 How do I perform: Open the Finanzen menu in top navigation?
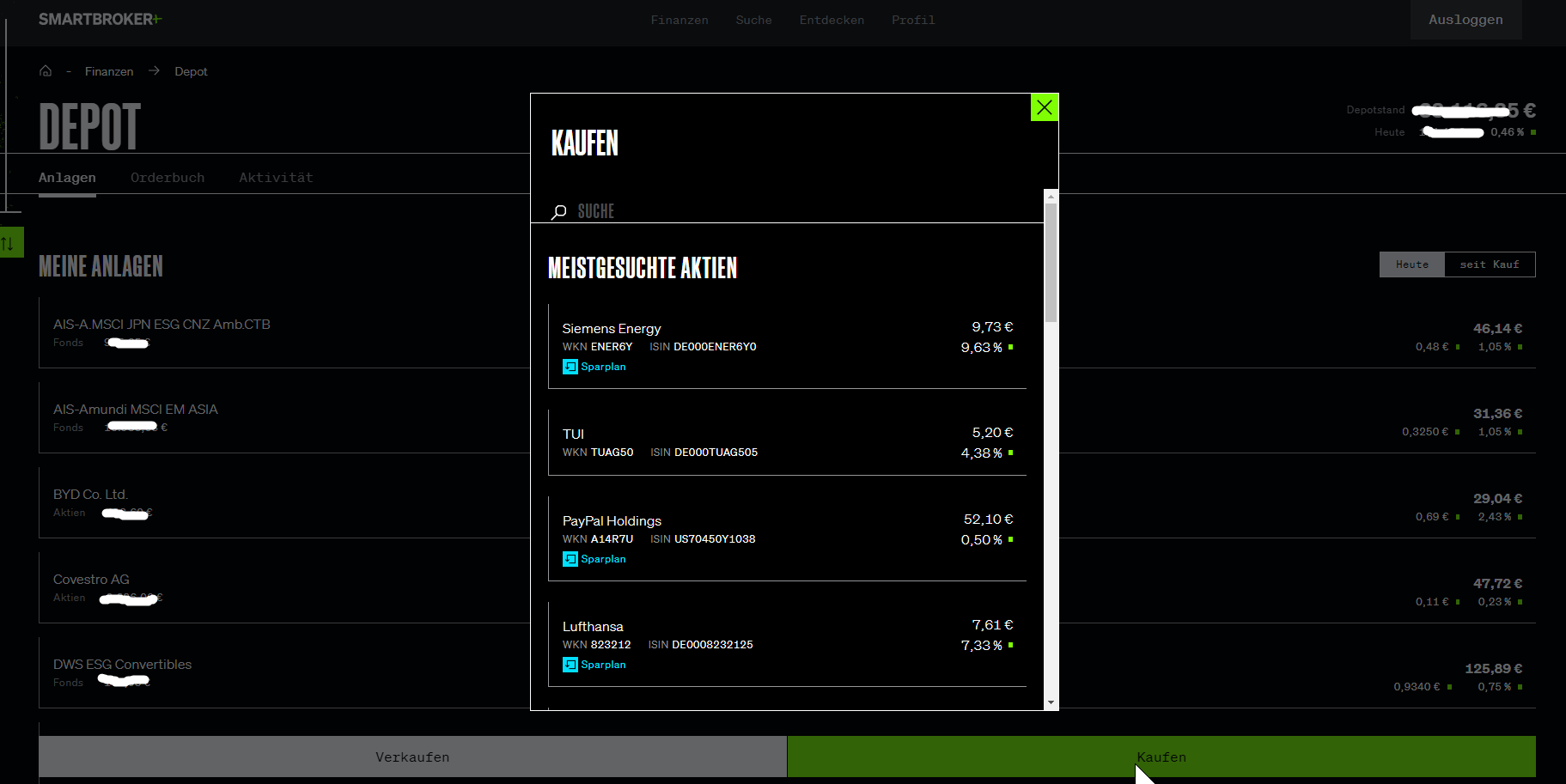679,20
